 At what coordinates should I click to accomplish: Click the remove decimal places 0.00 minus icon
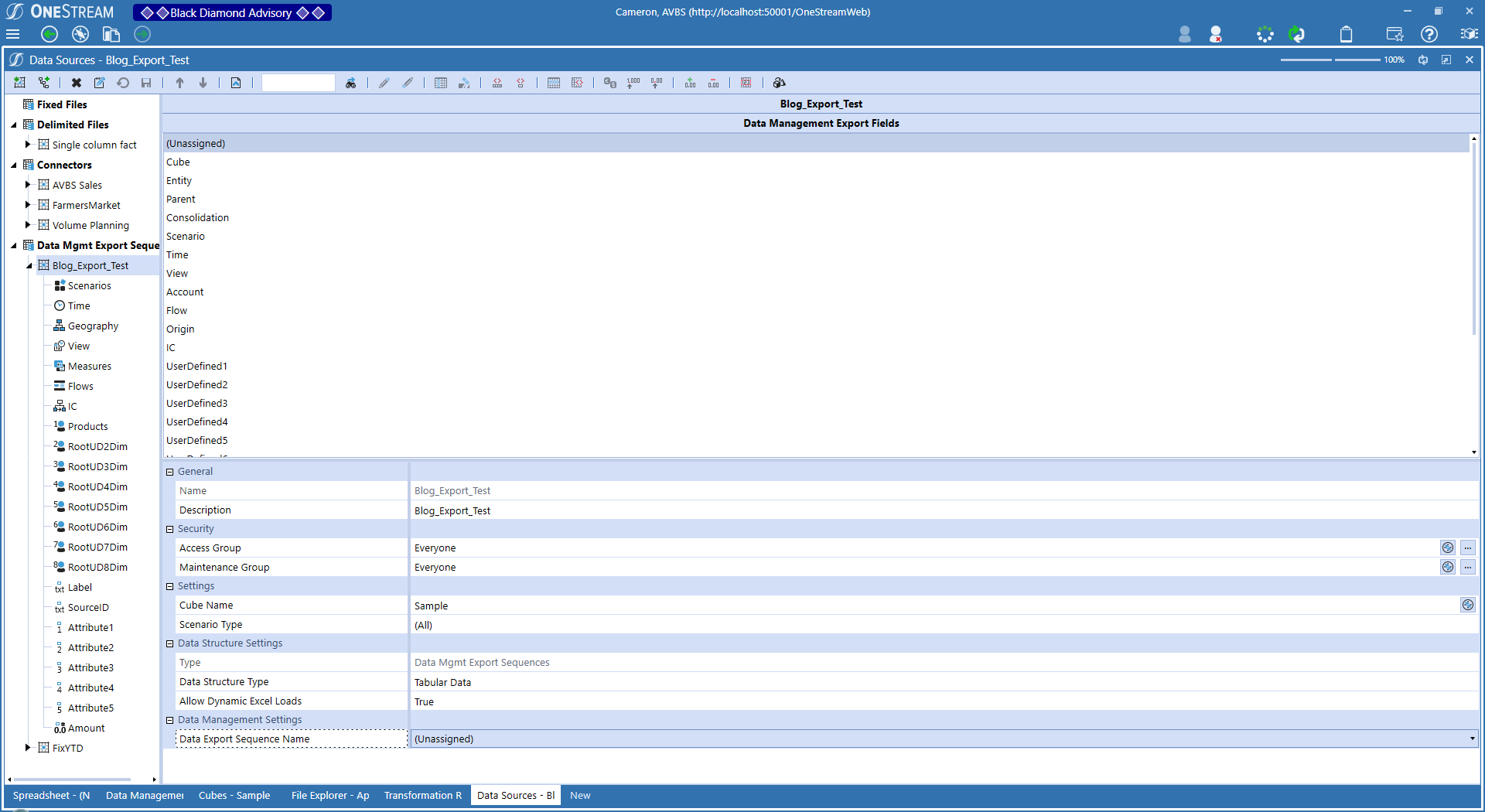coord(713,83)
